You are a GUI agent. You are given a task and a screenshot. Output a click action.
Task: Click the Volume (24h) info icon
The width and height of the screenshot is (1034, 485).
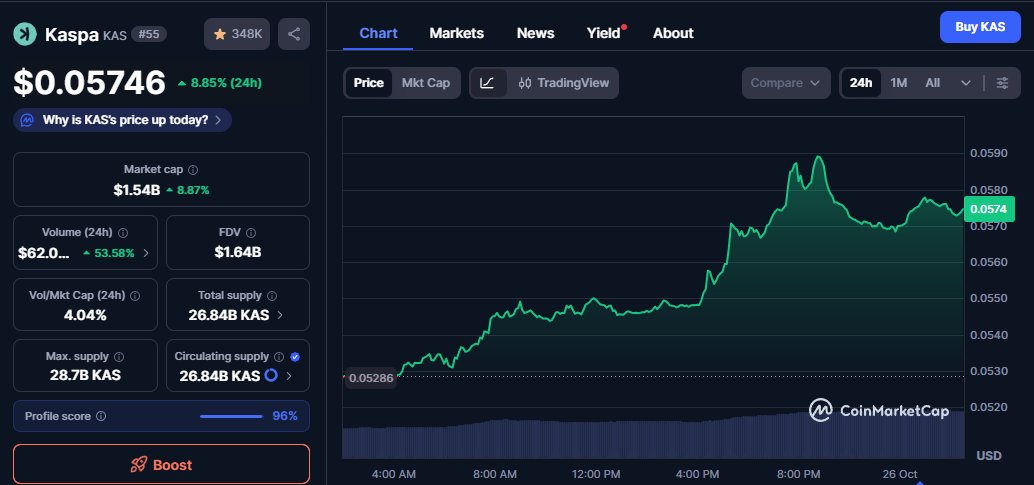click(123, 233)
